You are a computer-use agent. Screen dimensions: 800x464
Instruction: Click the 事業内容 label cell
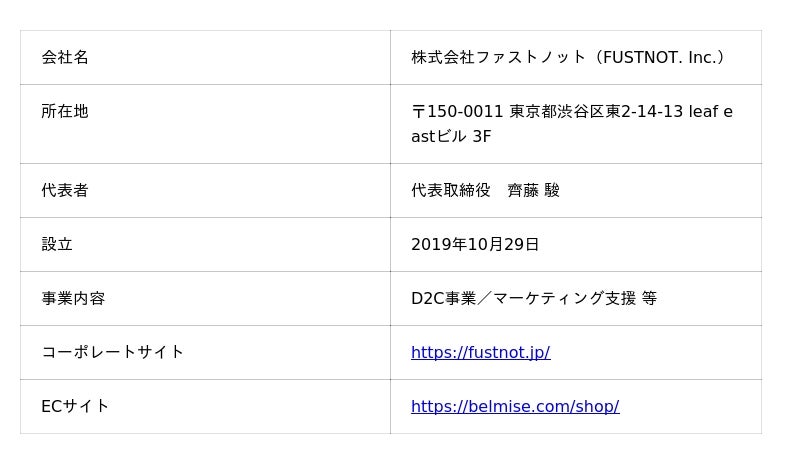(73, 298)
